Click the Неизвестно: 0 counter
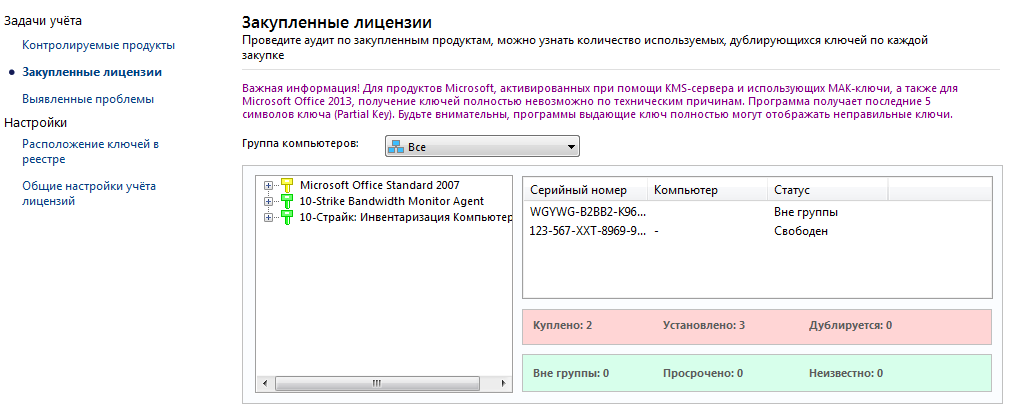 846,373
